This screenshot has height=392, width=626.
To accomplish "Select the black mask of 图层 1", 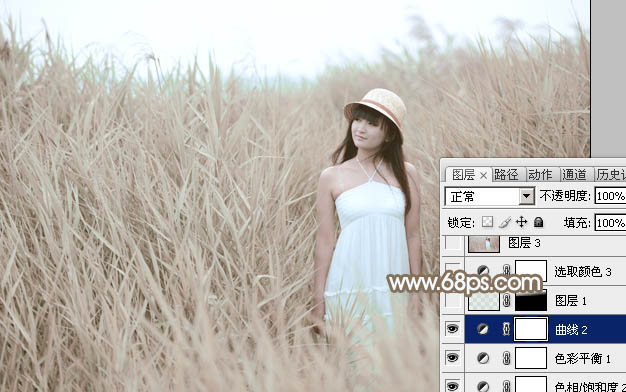I will pyautogui.click(x=531, y=301).
